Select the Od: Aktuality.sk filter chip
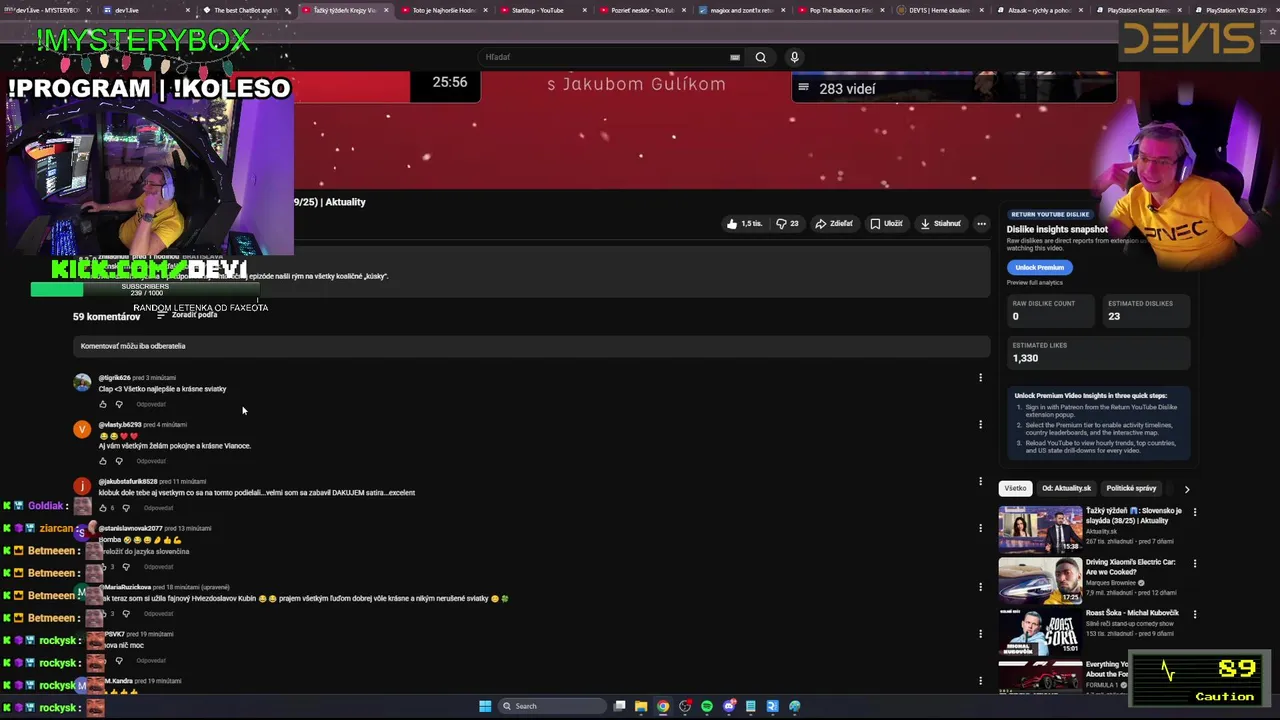This screenshot has height=720, width=1280. 1066,488
